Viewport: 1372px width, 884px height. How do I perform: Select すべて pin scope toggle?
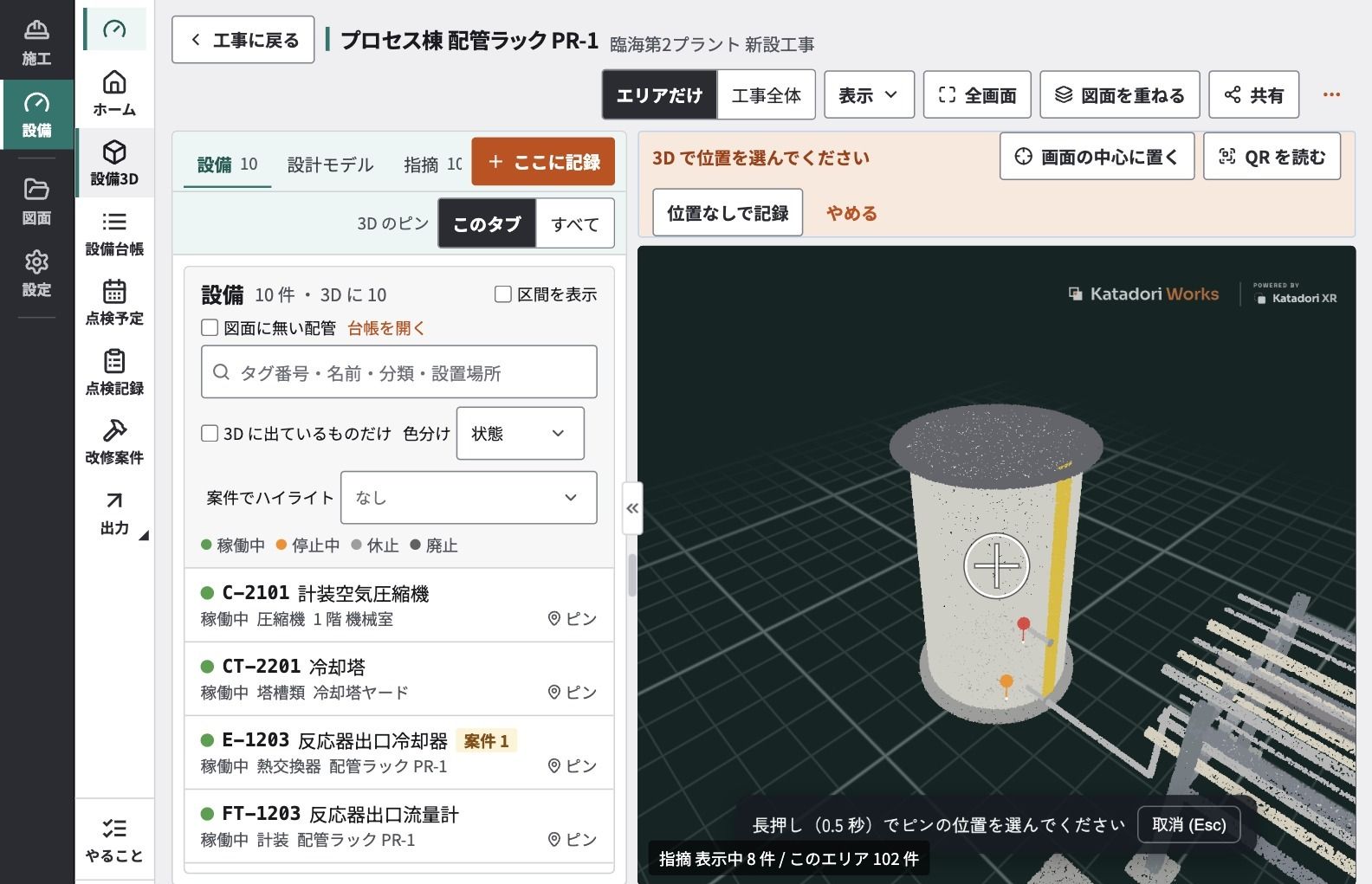[x=575, y=223]
